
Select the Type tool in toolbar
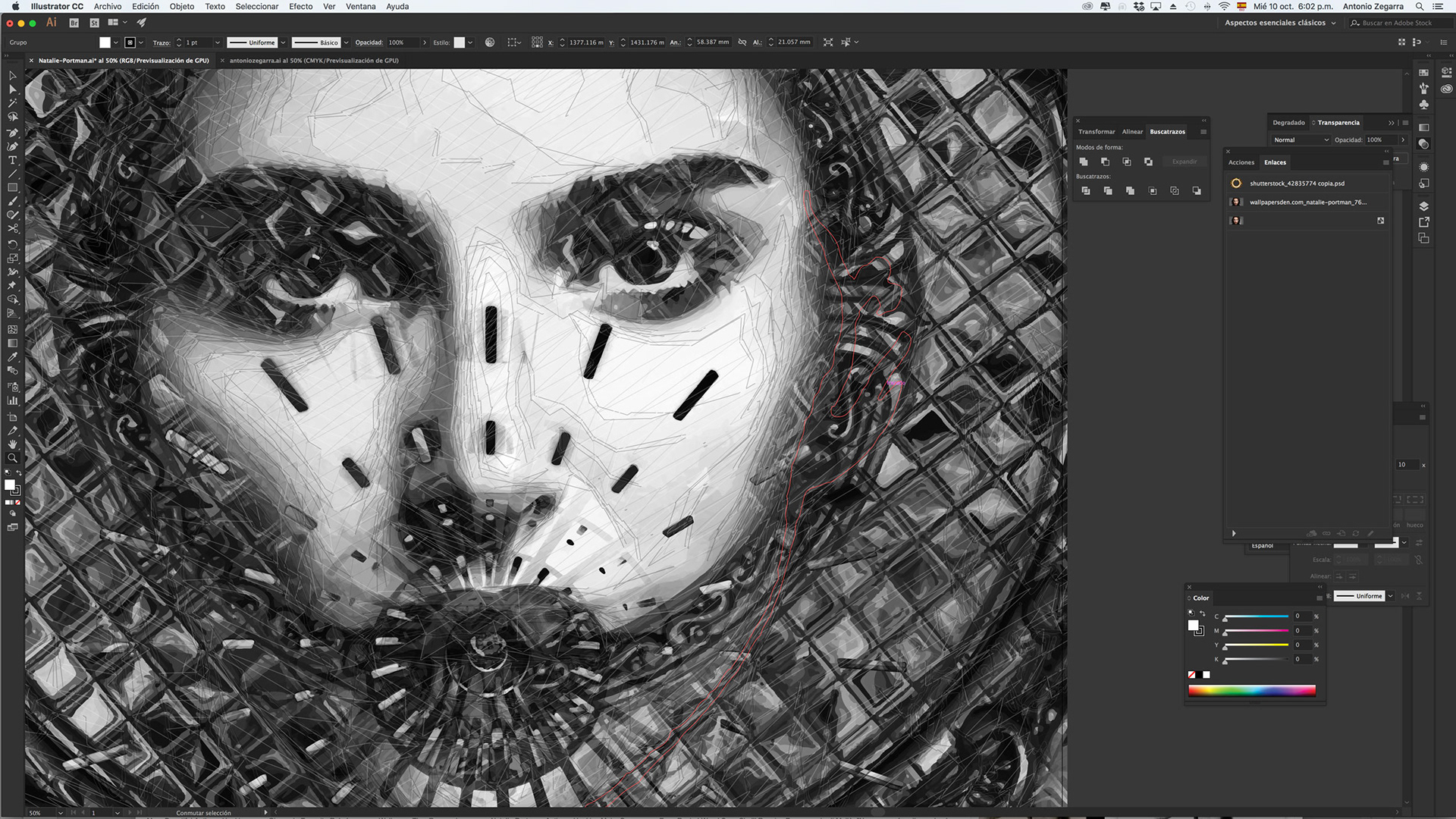tap(12, 160)
